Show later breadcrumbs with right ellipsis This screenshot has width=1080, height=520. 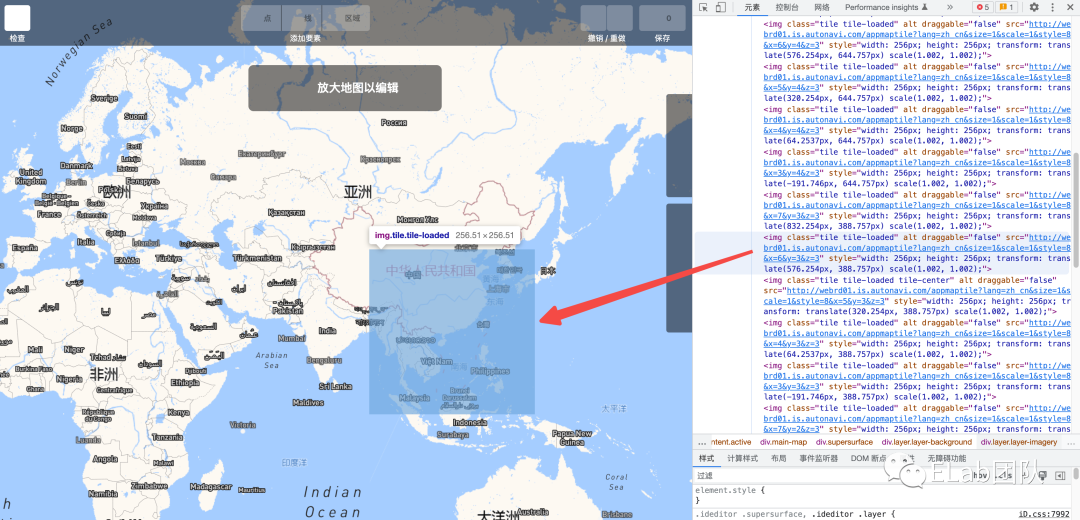pos(1070,442)
